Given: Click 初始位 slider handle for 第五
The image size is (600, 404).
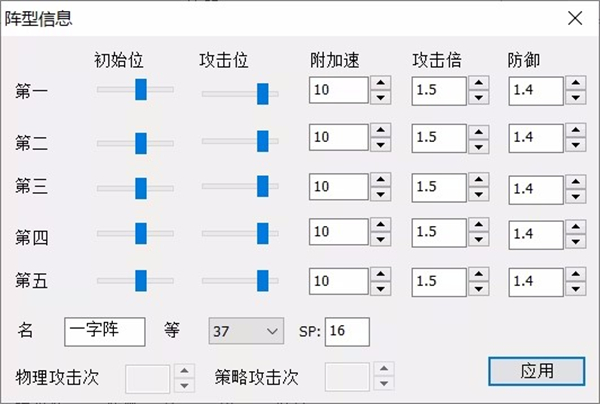Looking at the screenshot, I should click(x=141, y=280).
